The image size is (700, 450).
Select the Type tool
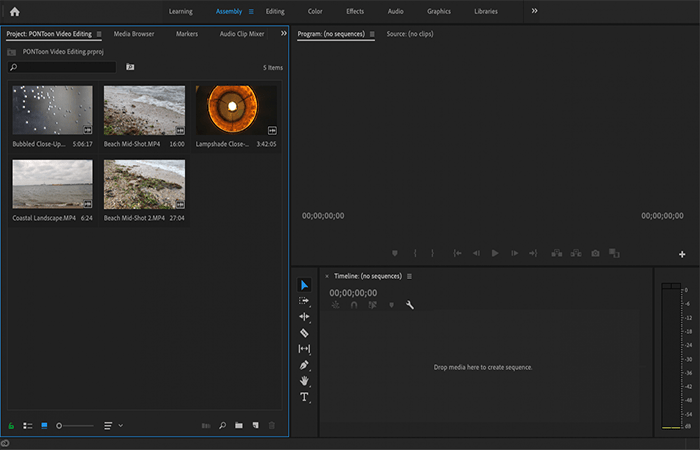[304, 397]
